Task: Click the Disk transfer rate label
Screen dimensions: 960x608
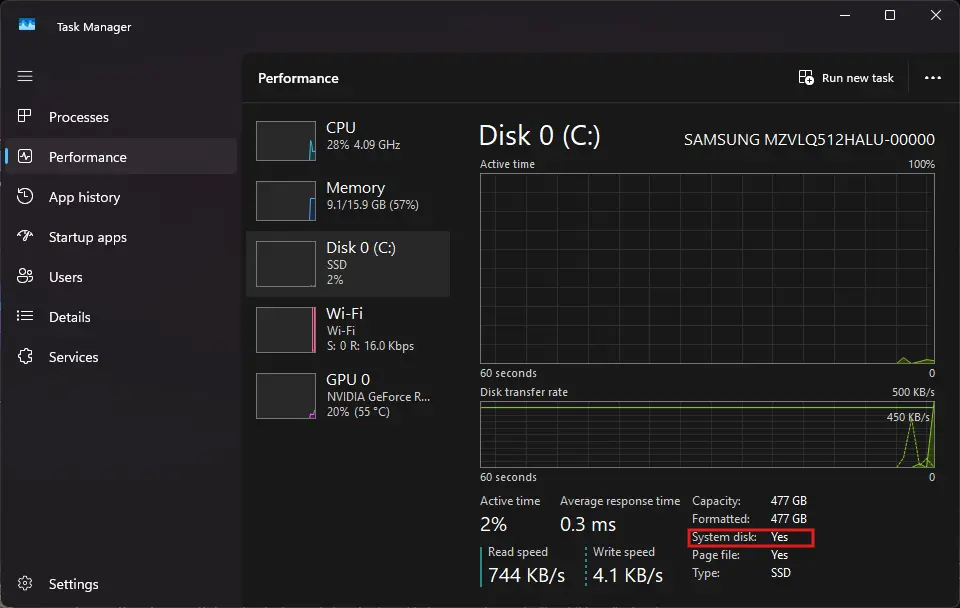Action: pyautogui.click(x=523, y=392)
